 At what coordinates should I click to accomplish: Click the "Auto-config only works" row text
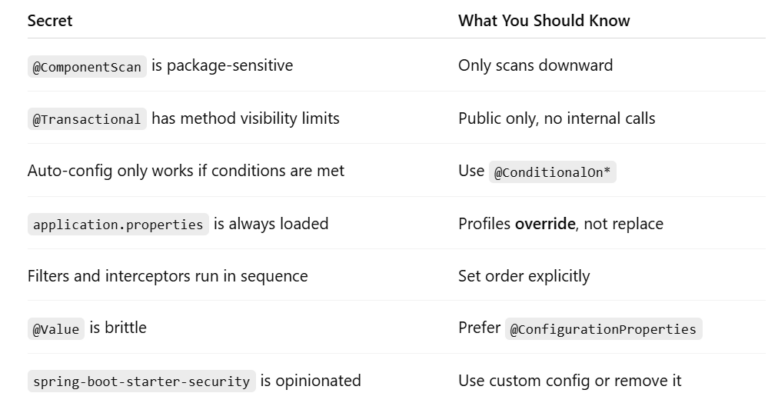click(x=186, y=171)
